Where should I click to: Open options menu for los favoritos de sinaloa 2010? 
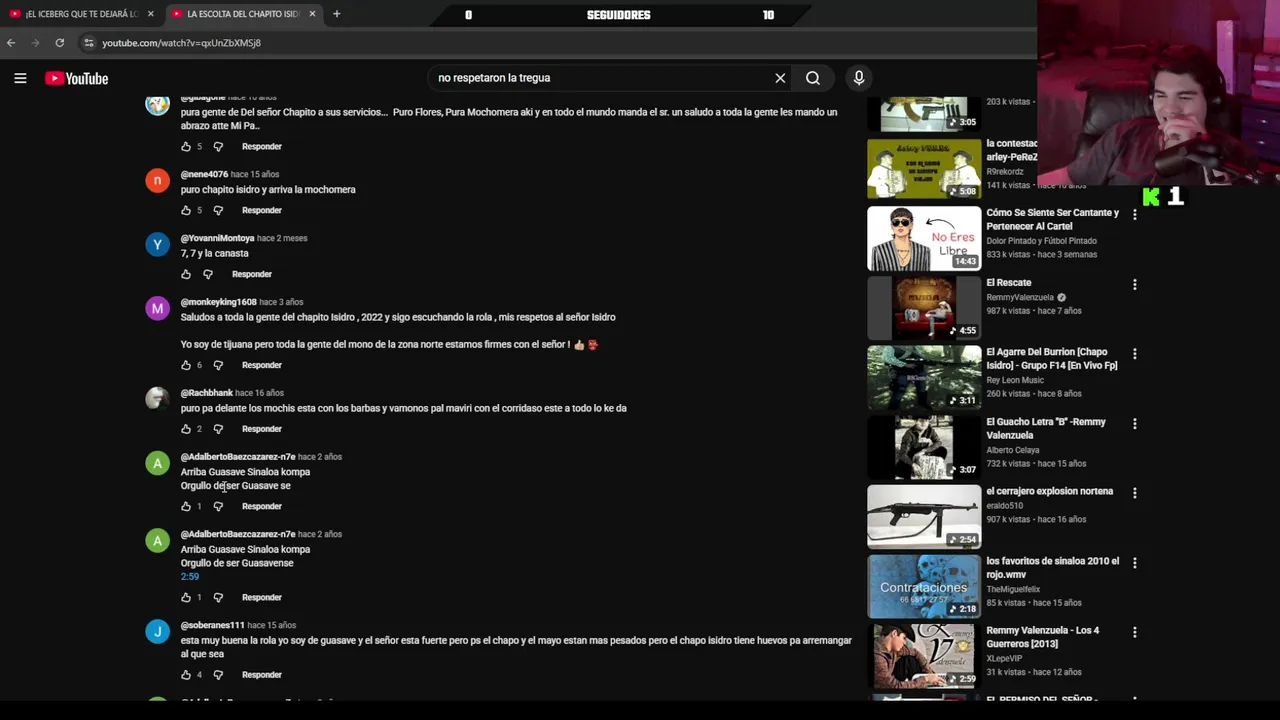(x=1134, y=563)
